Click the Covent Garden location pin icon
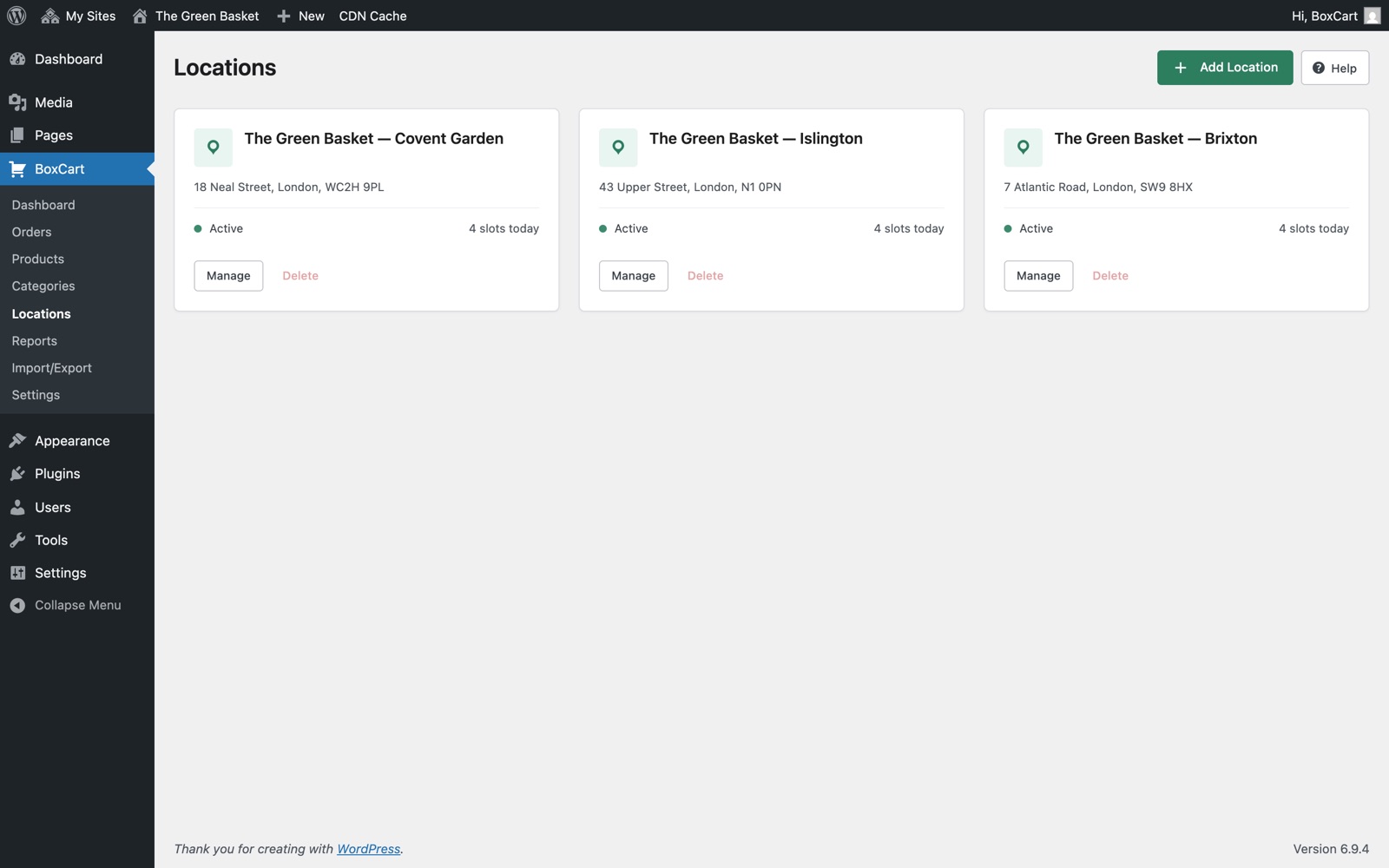This screenshot has width=1389, height=868. click(x=213, y=148)
